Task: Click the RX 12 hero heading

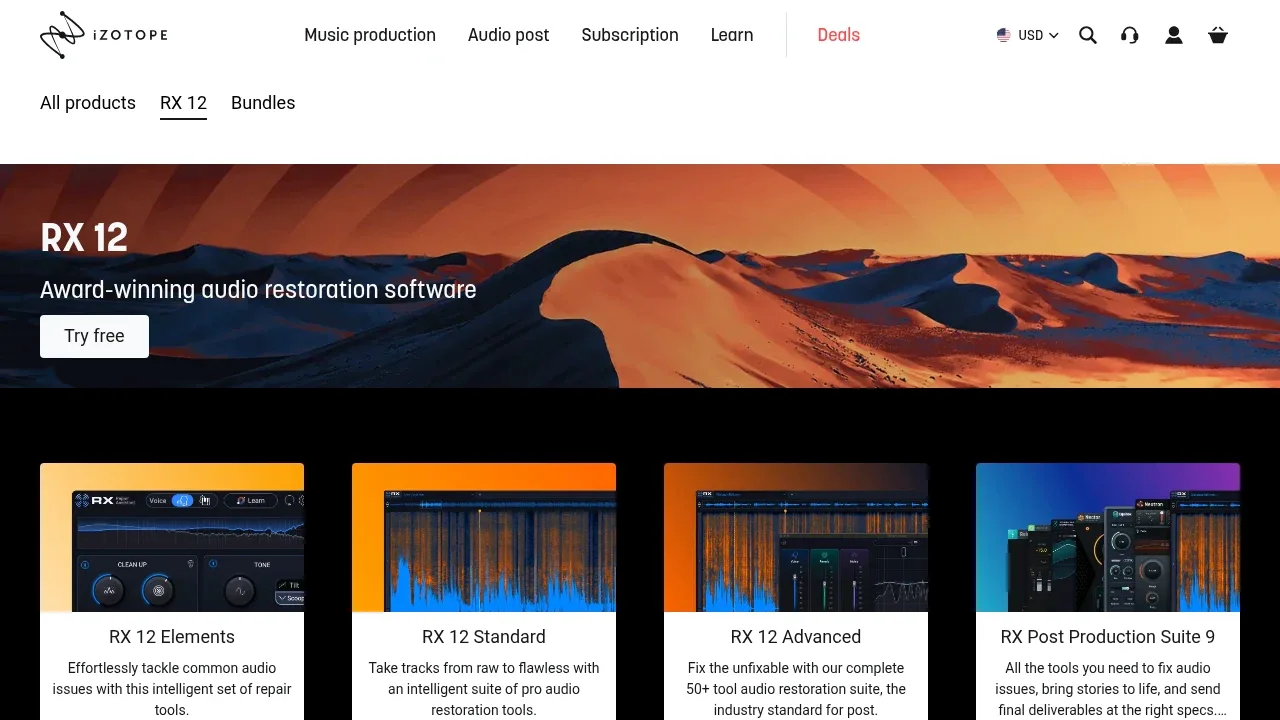Action: tap(84, 238)
